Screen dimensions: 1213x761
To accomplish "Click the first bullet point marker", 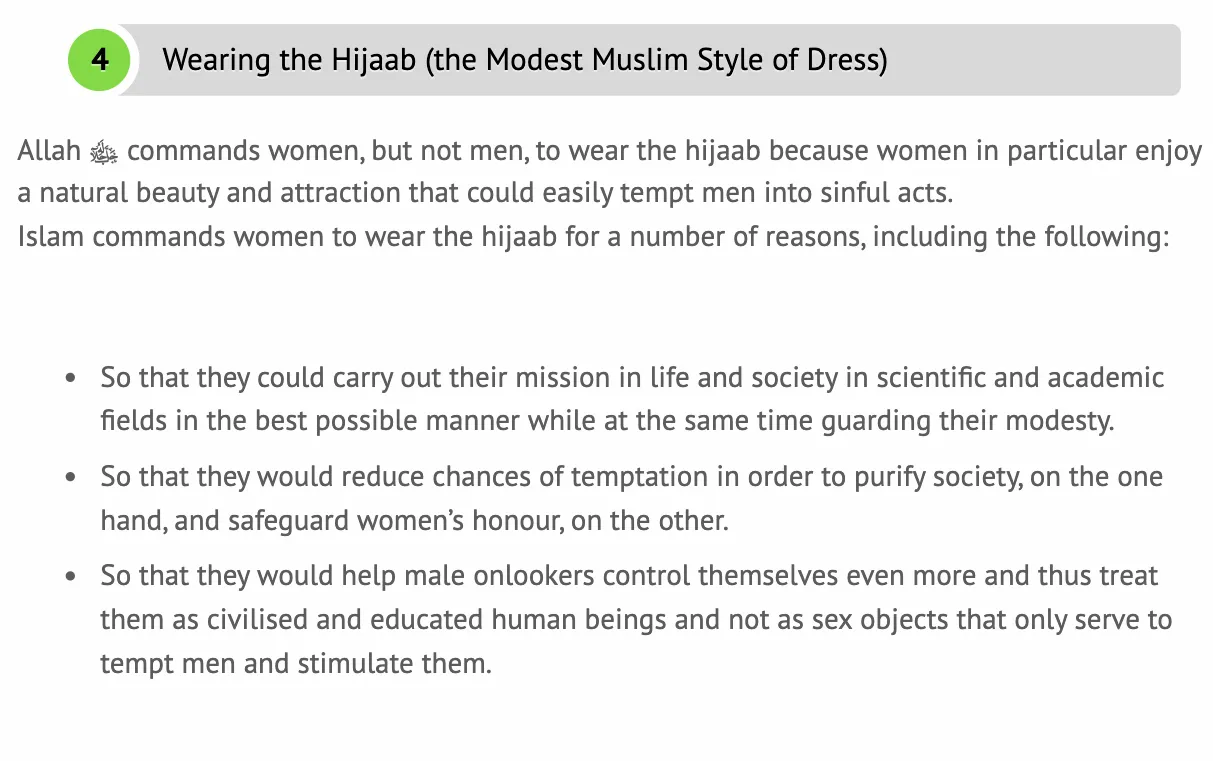I will pyautogui.click(x=70, y=379).
